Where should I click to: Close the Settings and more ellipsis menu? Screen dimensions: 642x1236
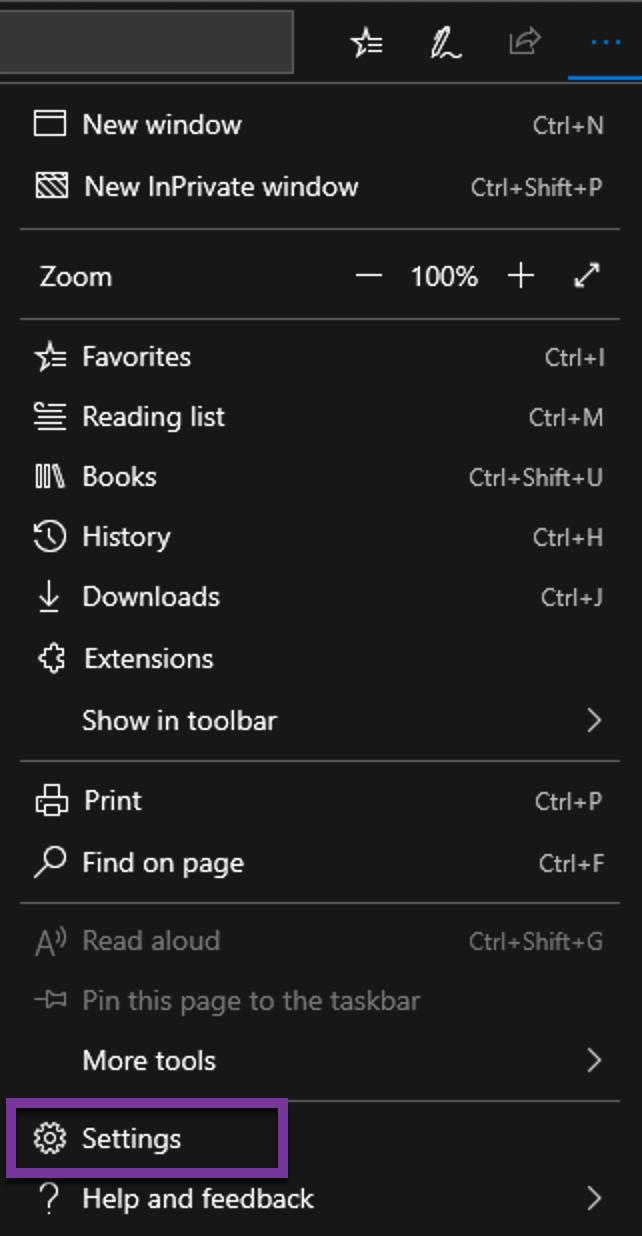(x=605, y=43)
